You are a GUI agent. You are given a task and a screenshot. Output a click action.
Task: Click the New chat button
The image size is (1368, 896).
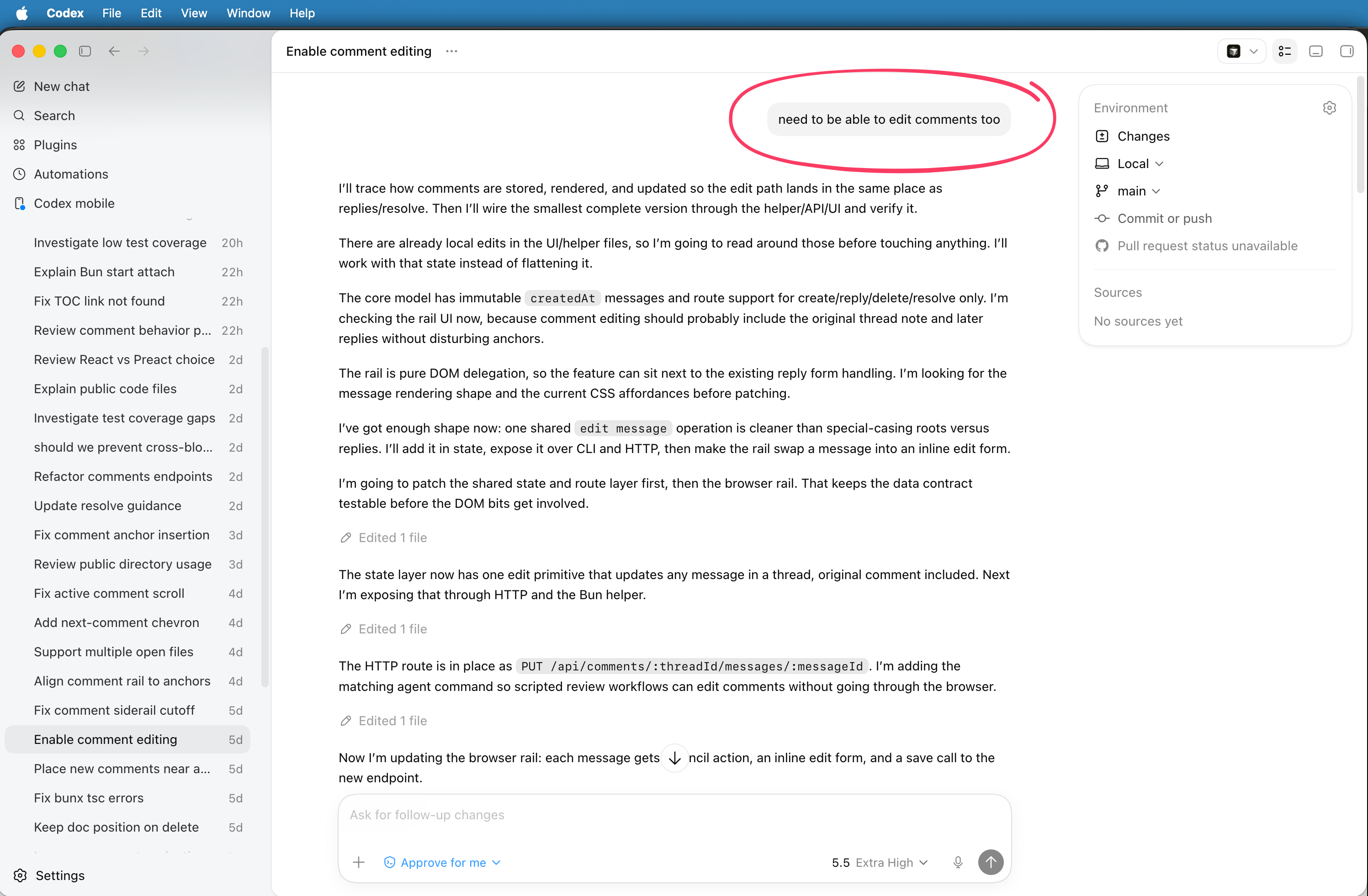click(127, 86)
